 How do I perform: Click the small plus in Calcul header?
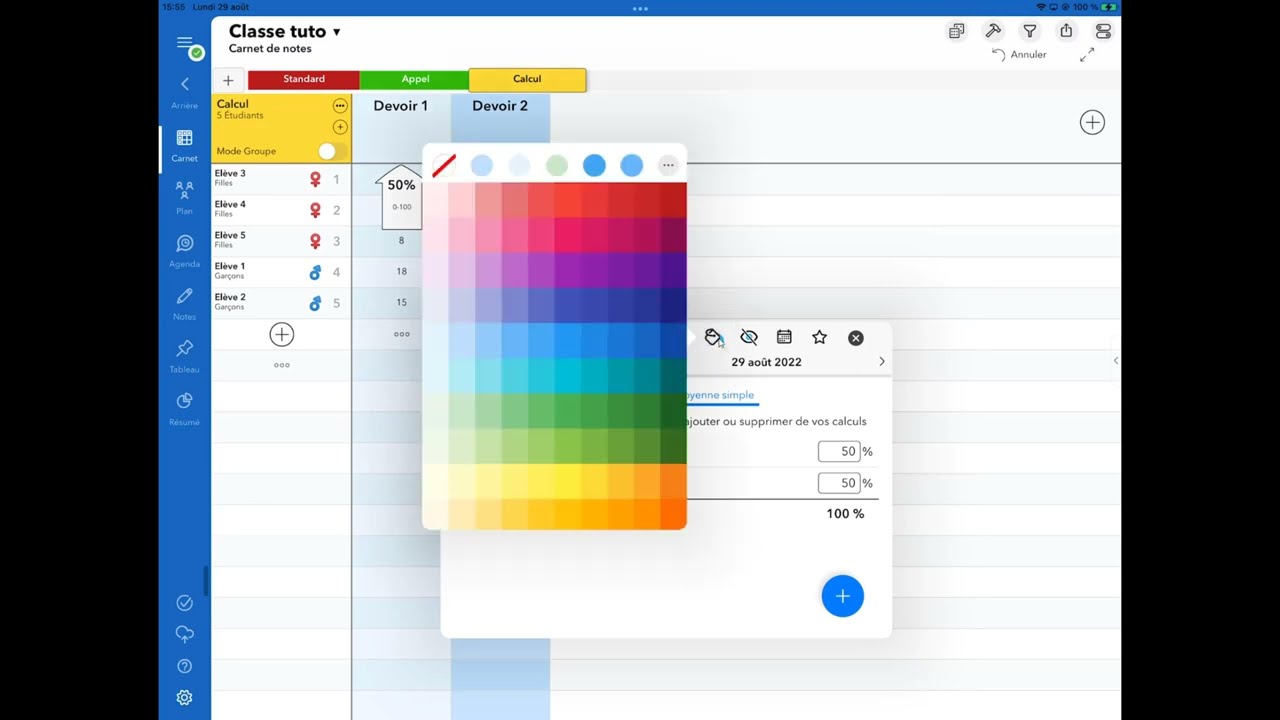point(340,127)
